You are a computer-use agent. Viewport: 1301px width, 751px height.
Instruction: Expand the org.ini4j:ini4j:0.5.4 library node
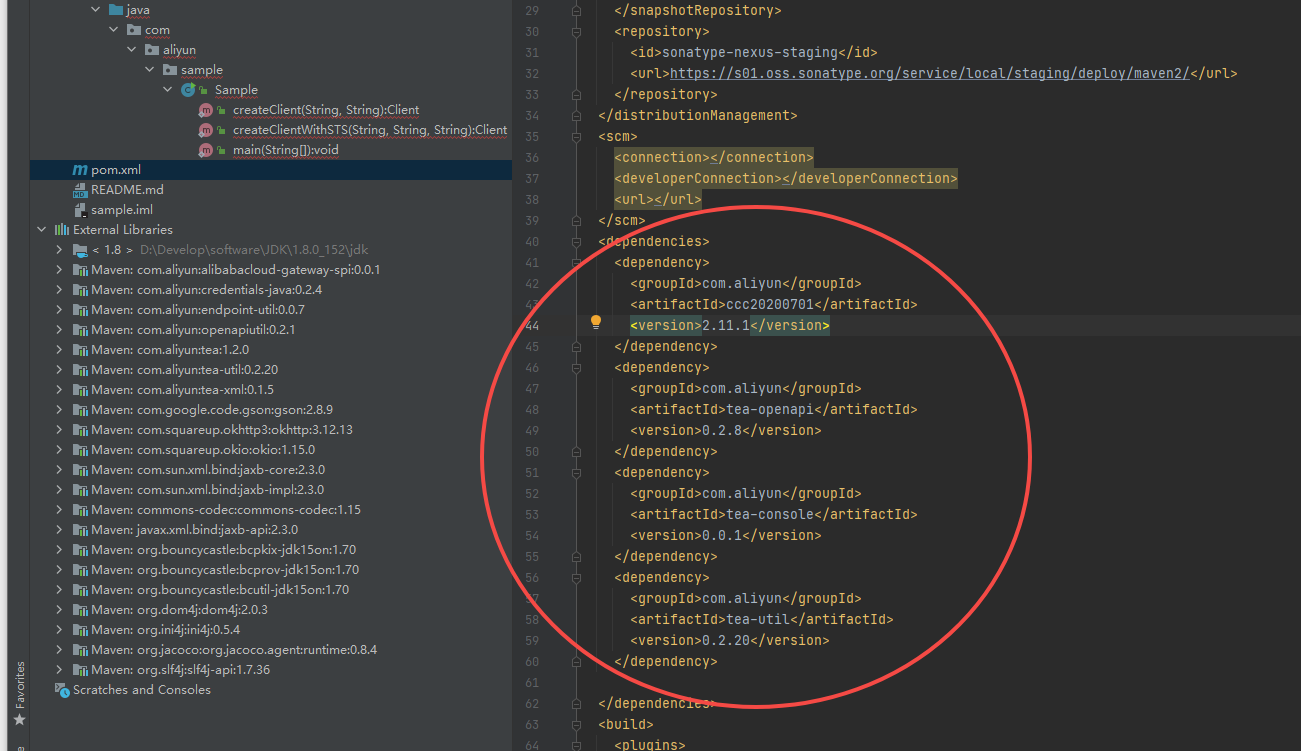[60, 630]
